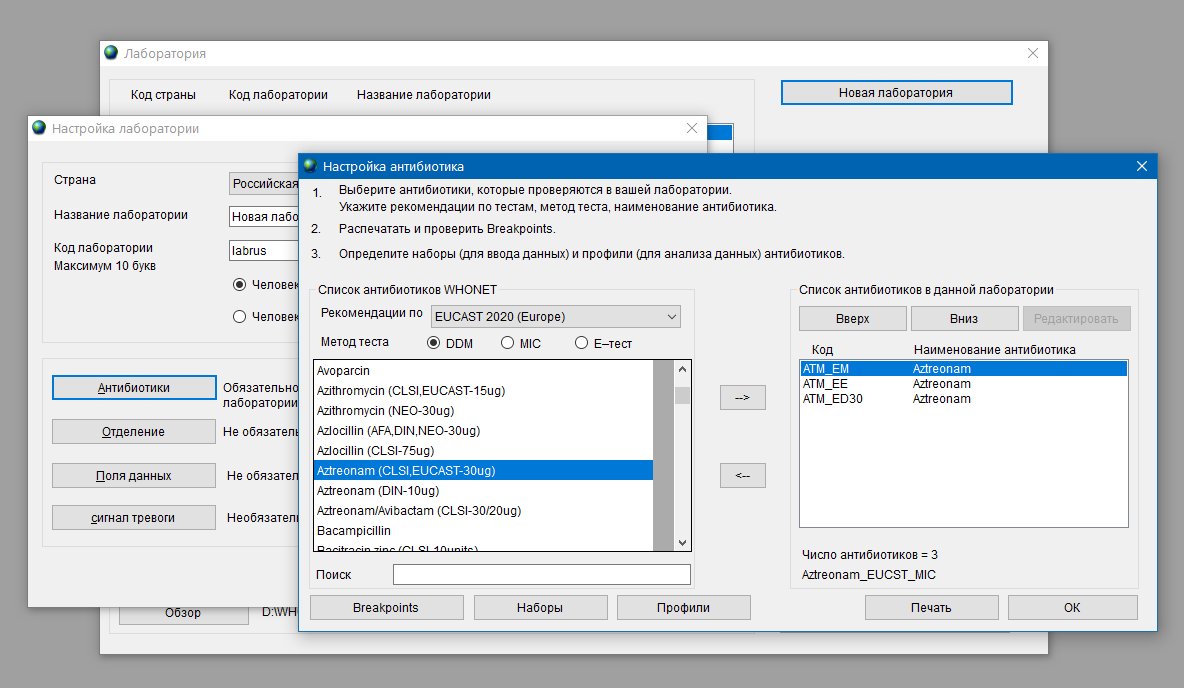Click the Печать button
Screen dimensions: 1184x688
931,608
